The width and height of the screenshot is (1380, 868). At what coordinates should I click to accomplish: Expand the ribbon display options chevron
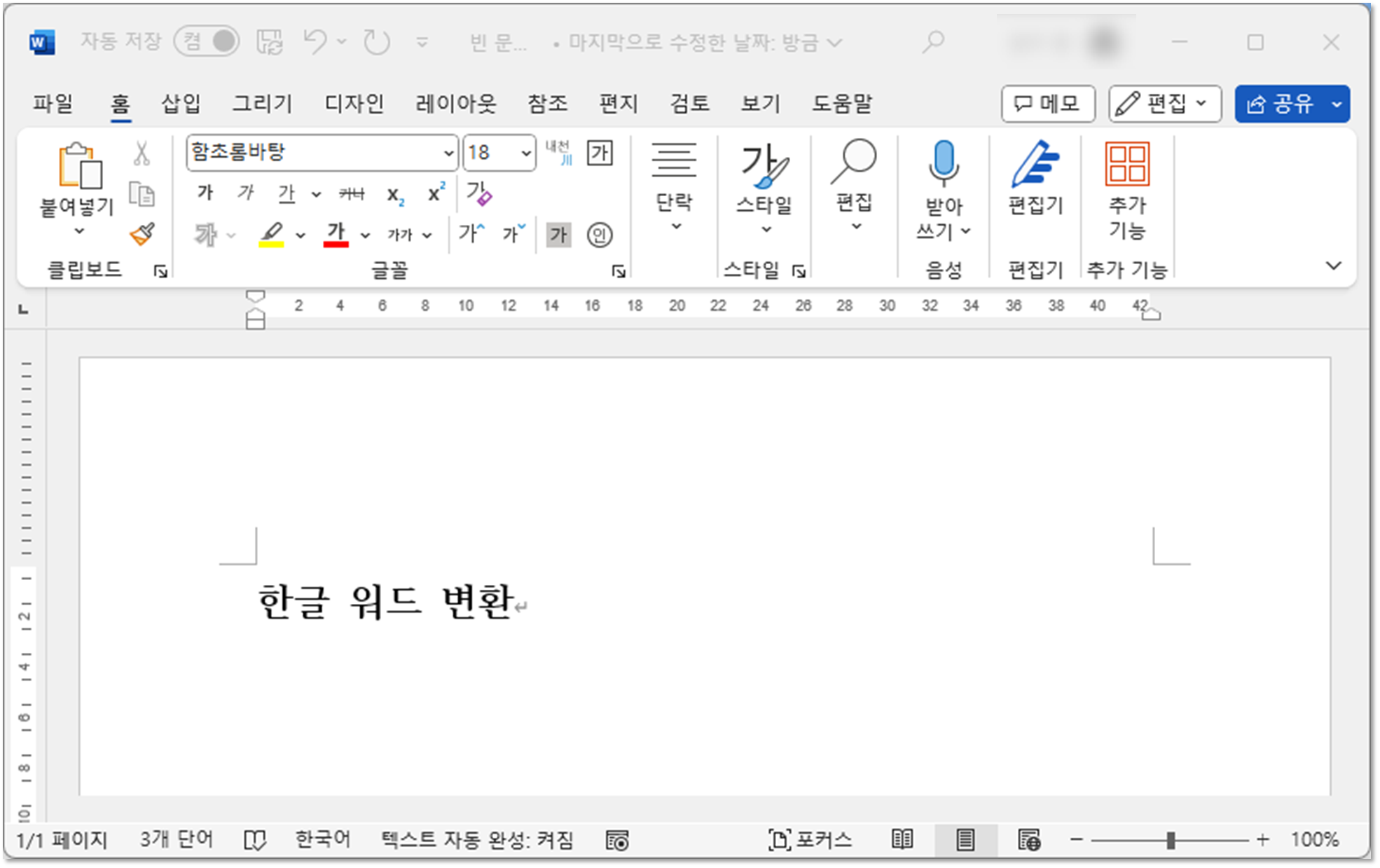(x=1333, y=266)
